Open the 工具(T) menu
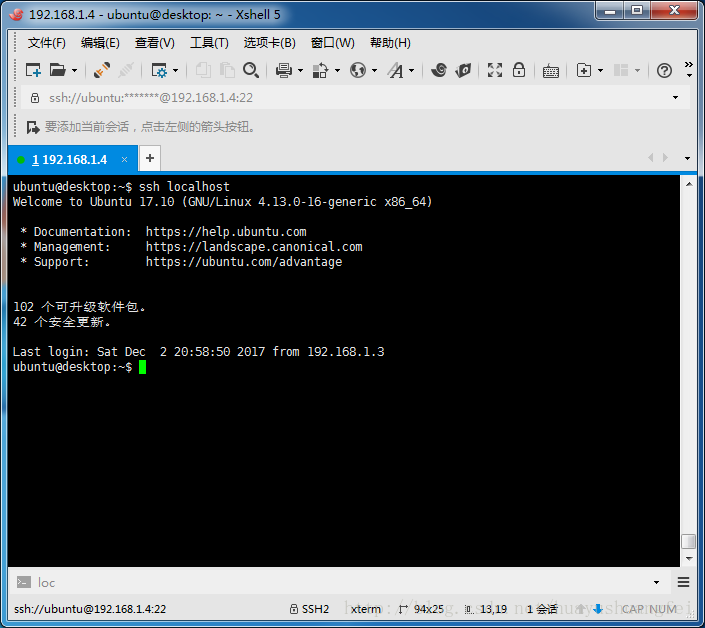Viewport: 705px width, 628px height. click(x=209, y=43)
